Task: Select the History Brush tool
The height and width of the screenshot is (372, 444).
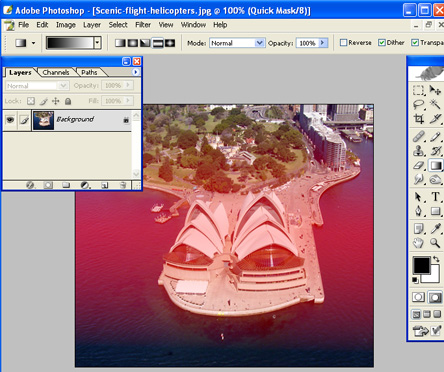Action: (435, 151)
